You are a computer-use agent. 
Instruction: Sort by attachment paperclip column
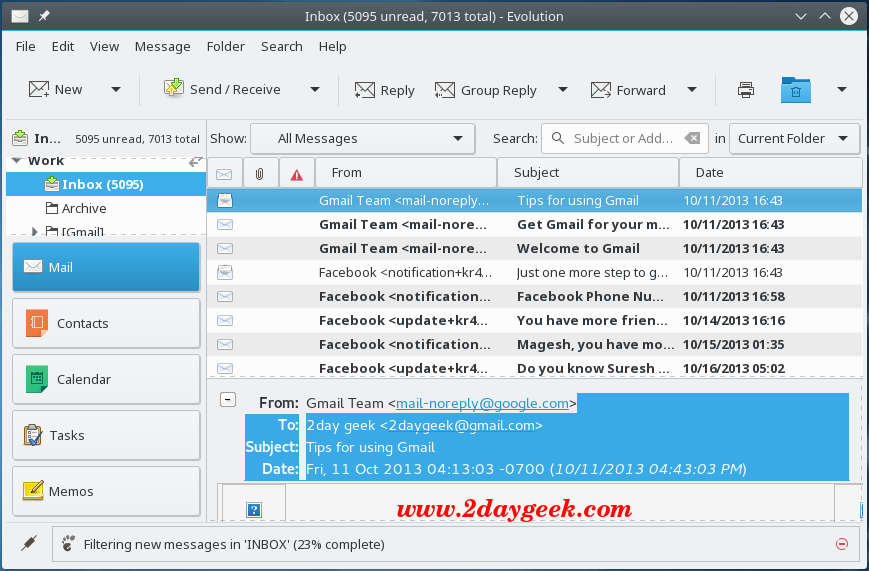pyautogui.click(x=259, y=174)
